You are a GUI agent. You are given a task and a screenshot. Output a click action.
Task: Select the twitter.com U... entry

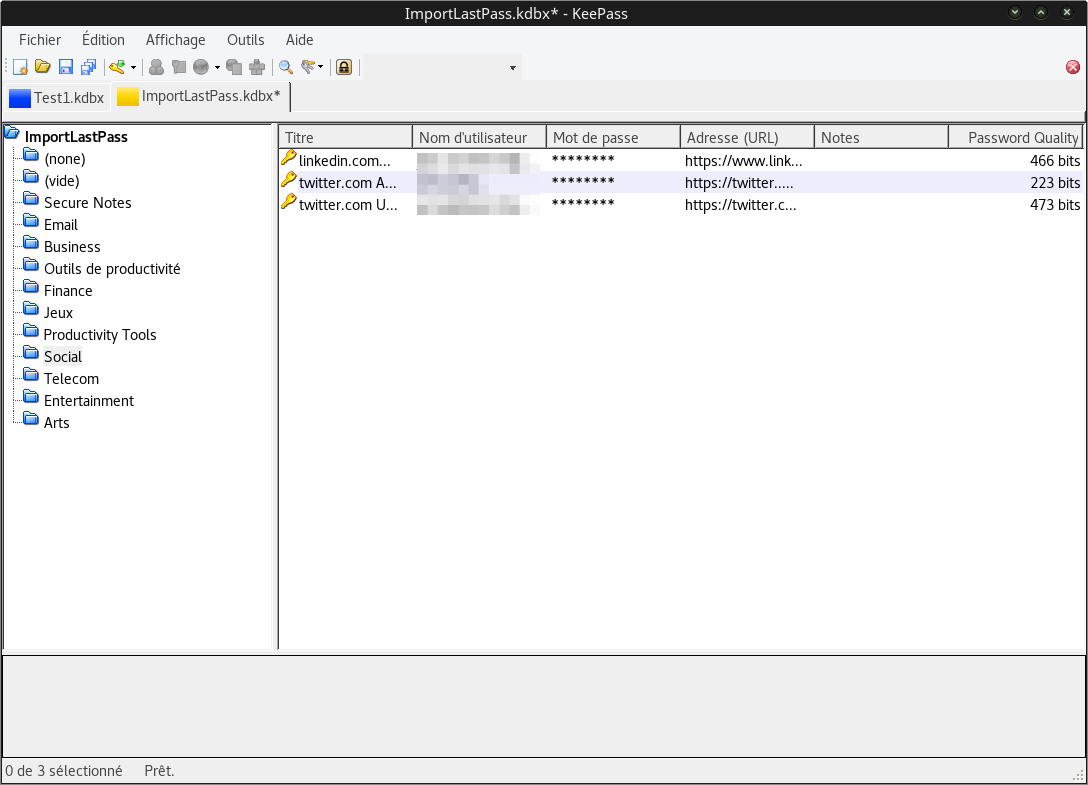click(681, 205)
